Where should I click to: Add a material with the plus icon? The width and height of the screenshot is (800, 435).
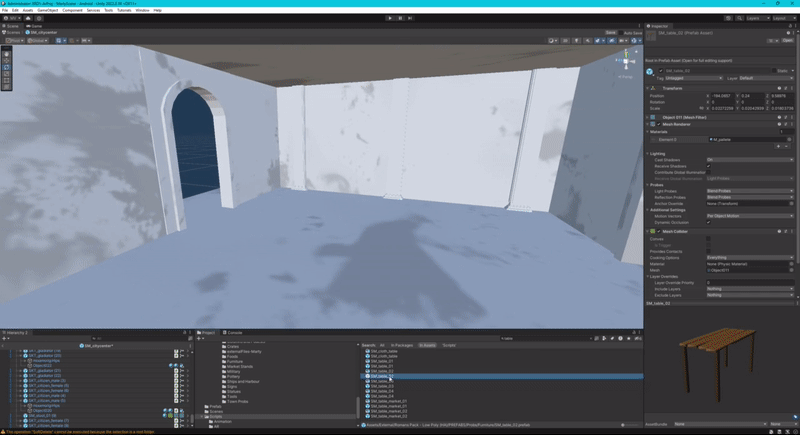pos(780,146)
